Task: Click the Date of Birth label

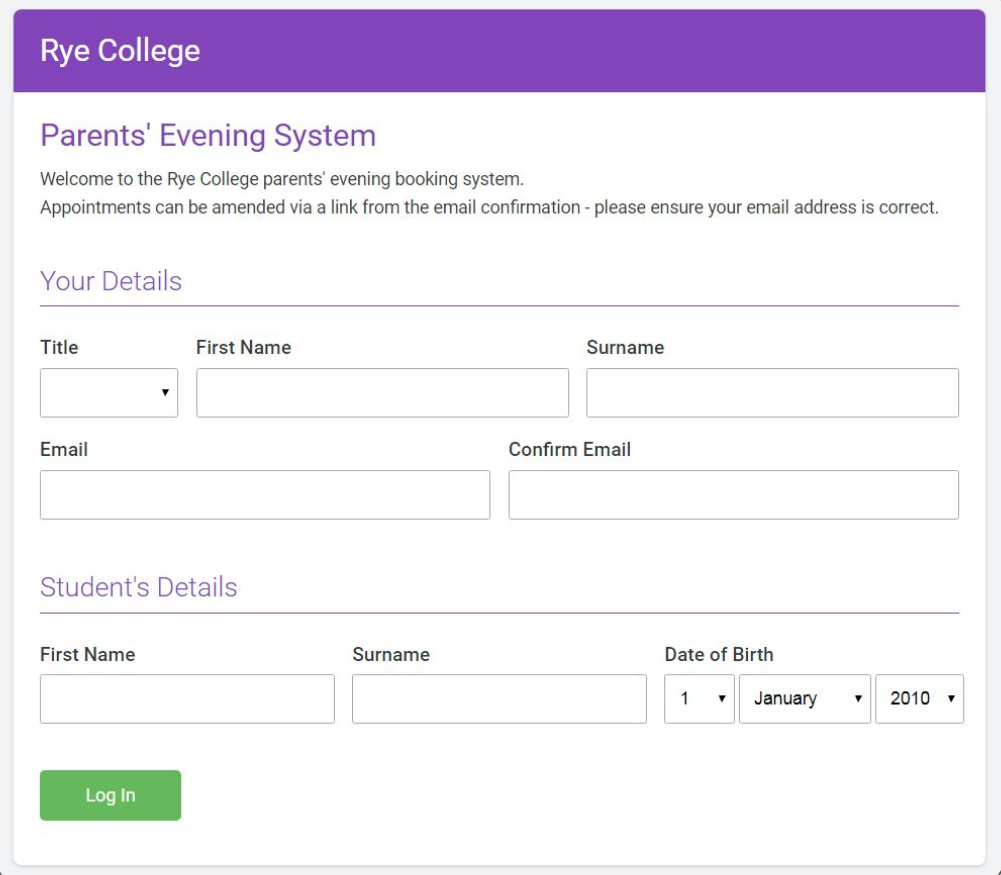Action: [719, 655]
